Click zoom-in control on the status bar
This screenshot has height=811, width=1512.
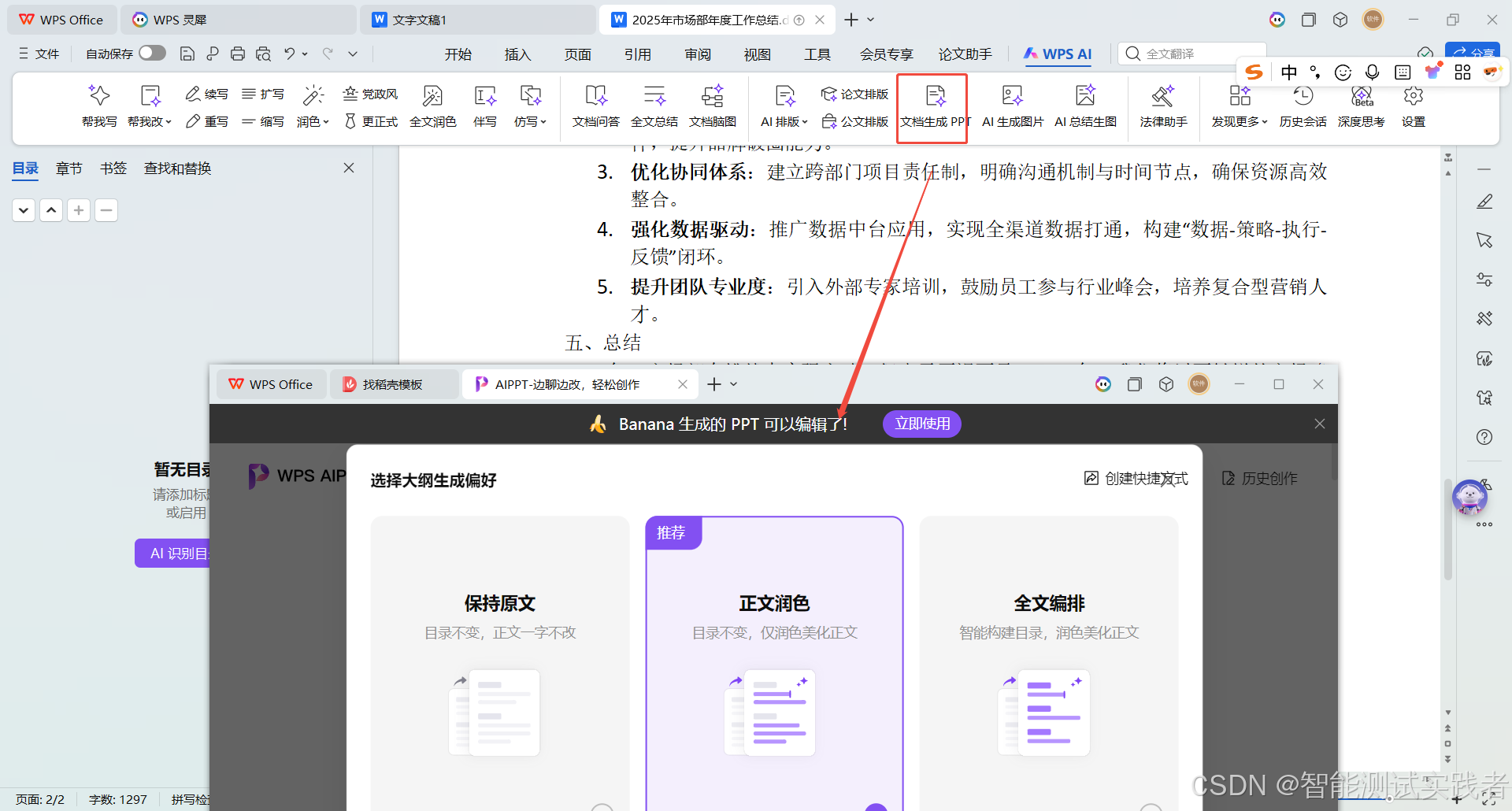click(1457, 799)
